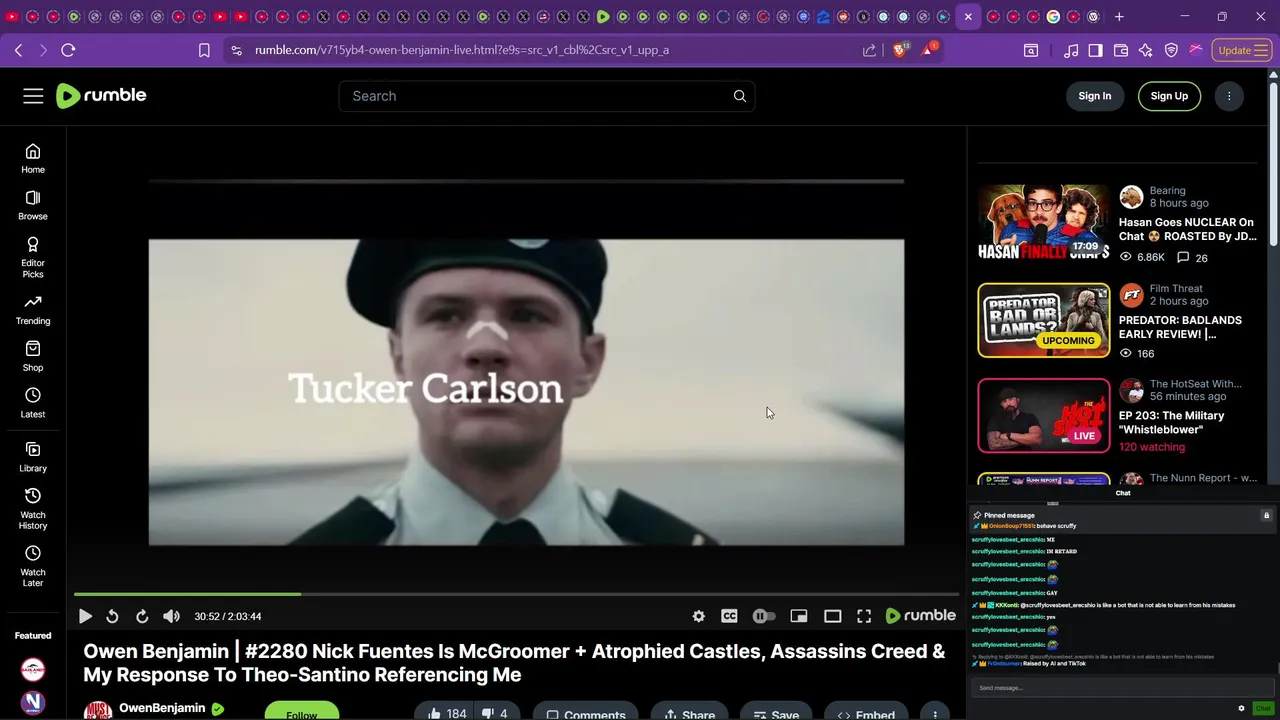Select the Chat panel tab
Viewport: 1280px width, 720px height.
click(x=1123, y=493)
